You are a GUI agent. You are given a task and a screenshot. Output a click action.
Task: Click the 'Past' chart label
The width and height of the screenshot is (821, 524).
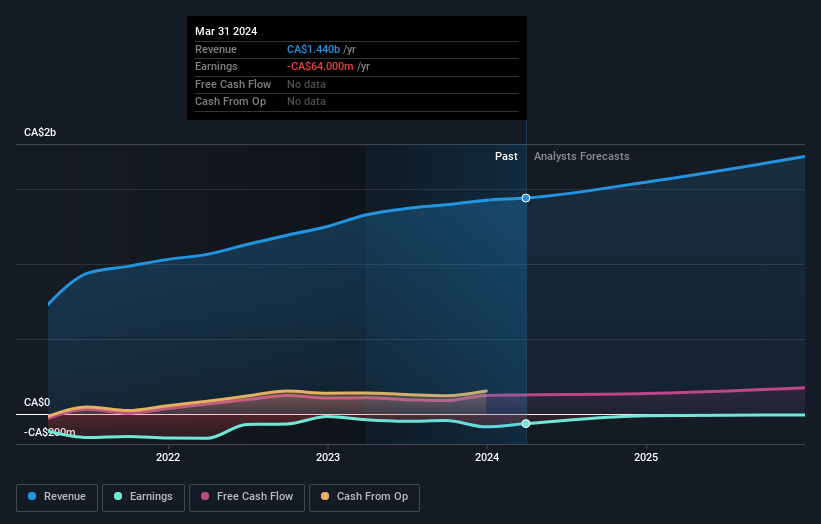(506, 156)
